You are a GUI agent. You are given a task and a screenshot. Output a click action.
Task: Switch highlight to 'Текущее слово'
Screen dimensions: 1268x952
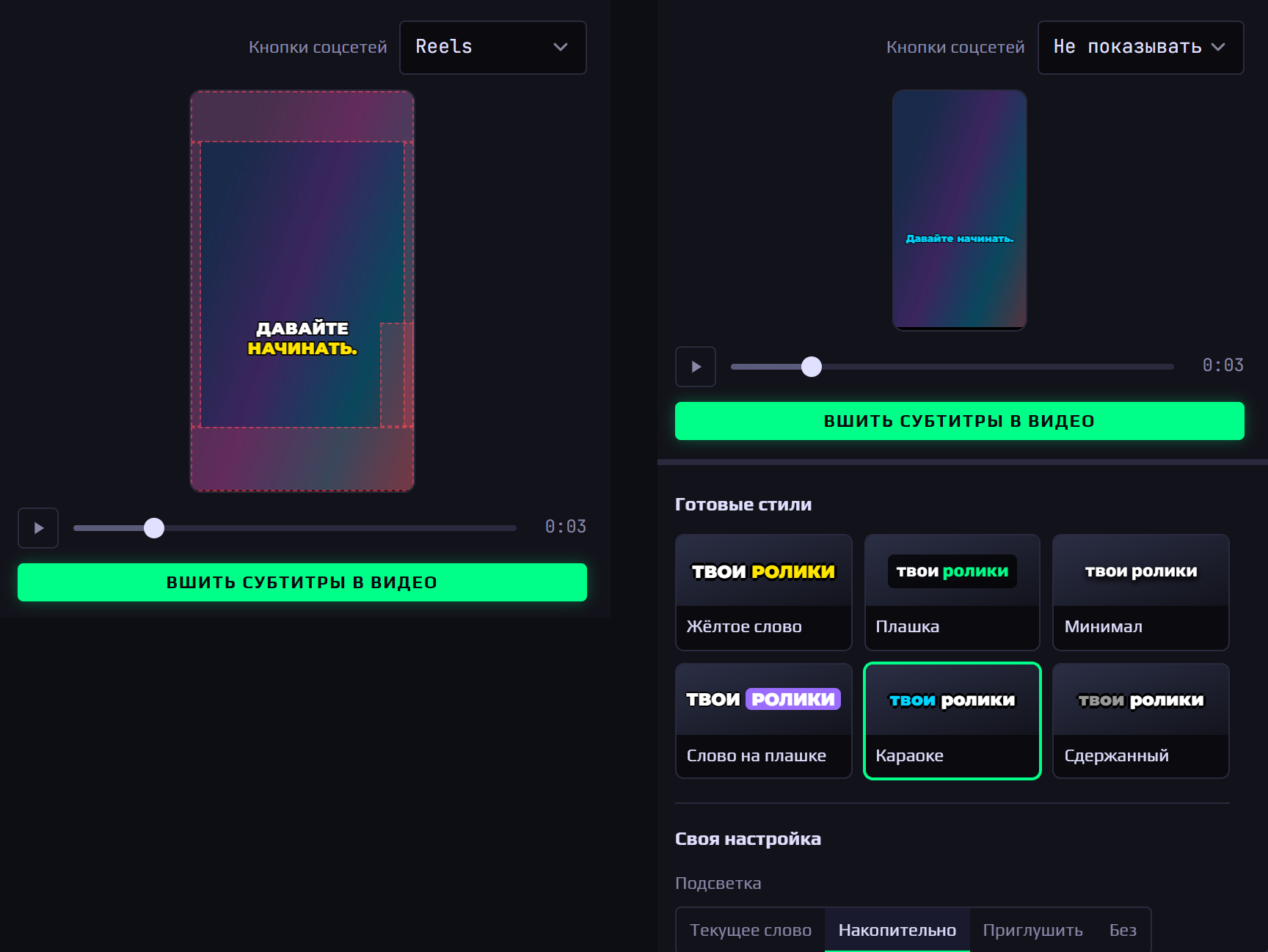click(751, 930)
